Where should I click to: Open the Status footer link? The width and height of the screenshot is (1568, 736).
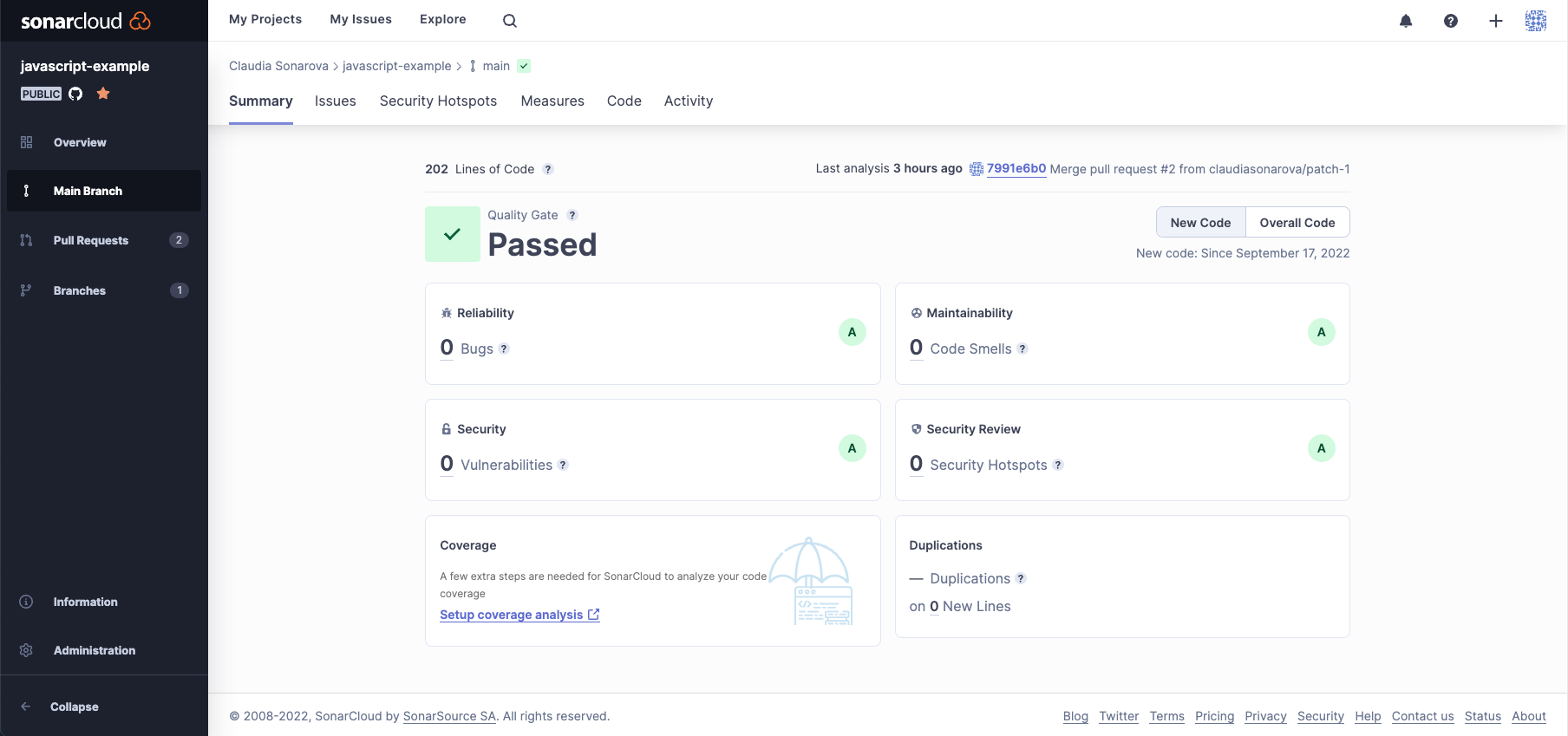(x=1483, y=716)
